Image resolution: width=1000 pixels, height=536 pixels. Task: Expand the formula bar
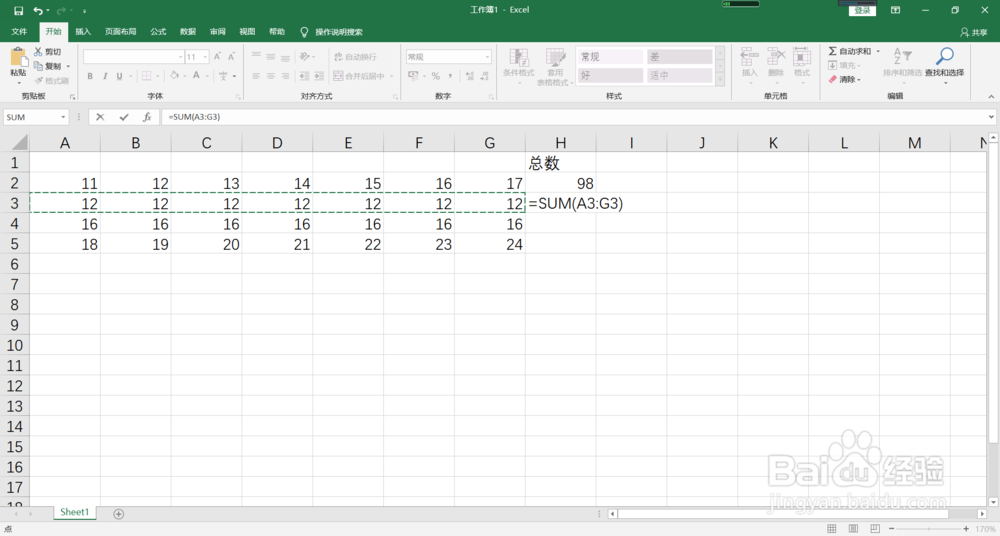point(991,117)
